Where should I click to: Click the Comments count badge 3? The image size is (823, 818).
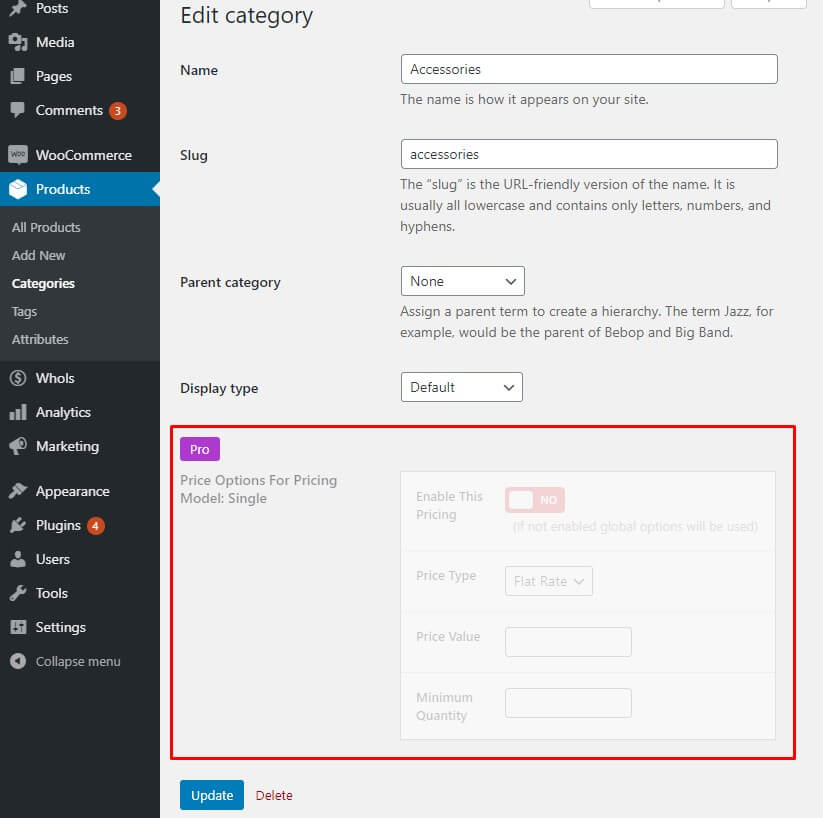coord(118,111)
